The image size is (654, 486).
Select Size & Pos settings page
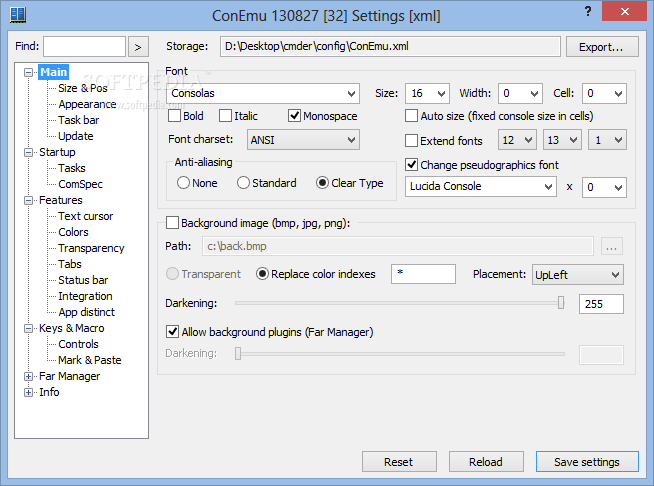coord(83,88)
